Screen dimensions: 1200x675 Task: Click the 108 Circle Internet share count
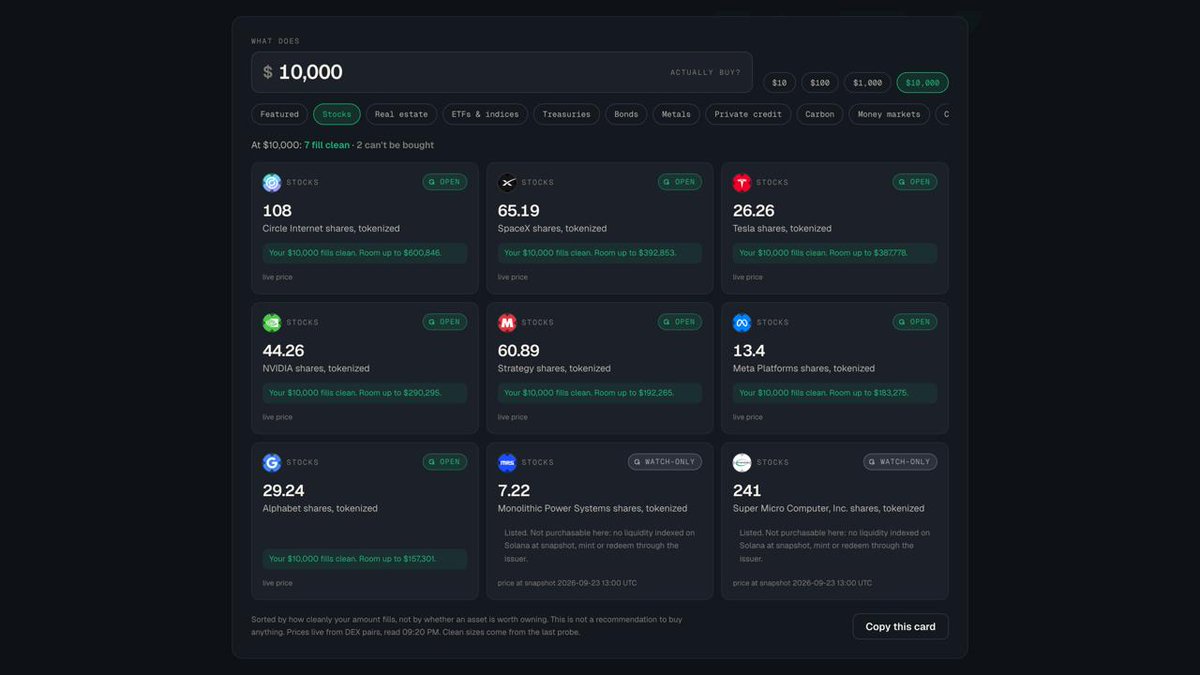[277, 210]
